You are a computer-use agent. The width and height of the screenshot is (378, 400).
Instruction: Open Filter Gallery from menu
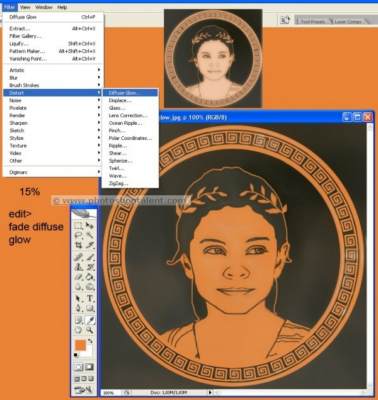pyautogui.click(x=53, y=36)
